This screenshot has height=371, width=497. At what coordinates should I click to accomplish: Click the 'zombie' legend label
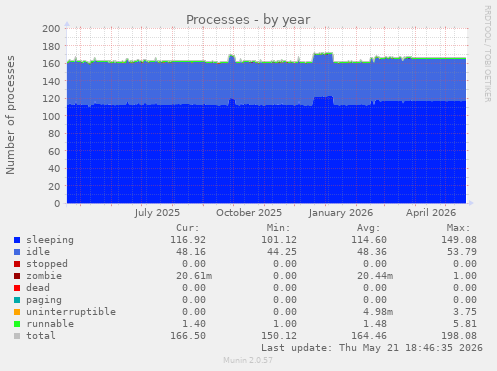[44, 276]
